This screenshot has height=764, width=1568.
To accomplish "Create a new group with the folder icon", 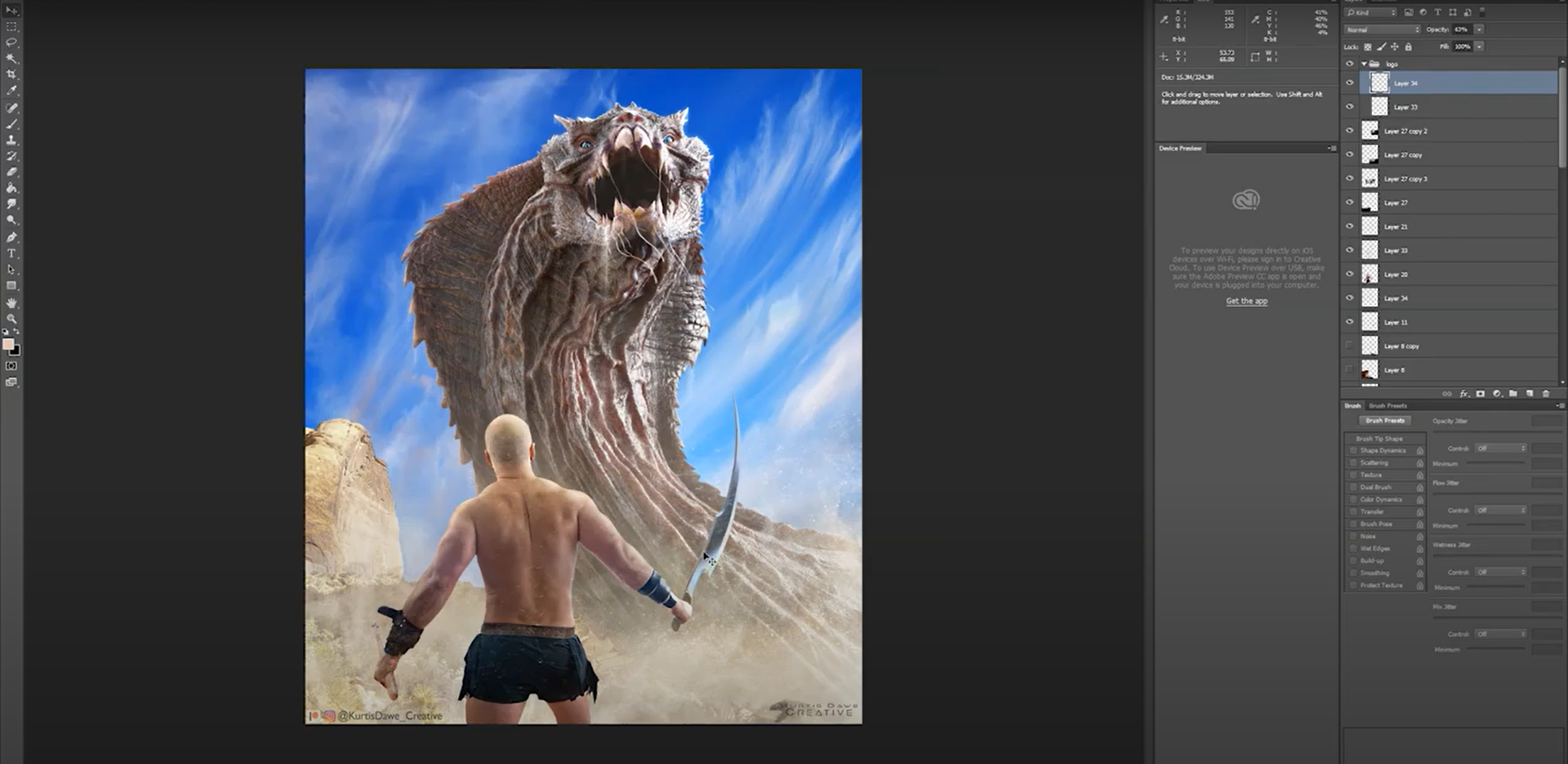I will (1512, 394).
